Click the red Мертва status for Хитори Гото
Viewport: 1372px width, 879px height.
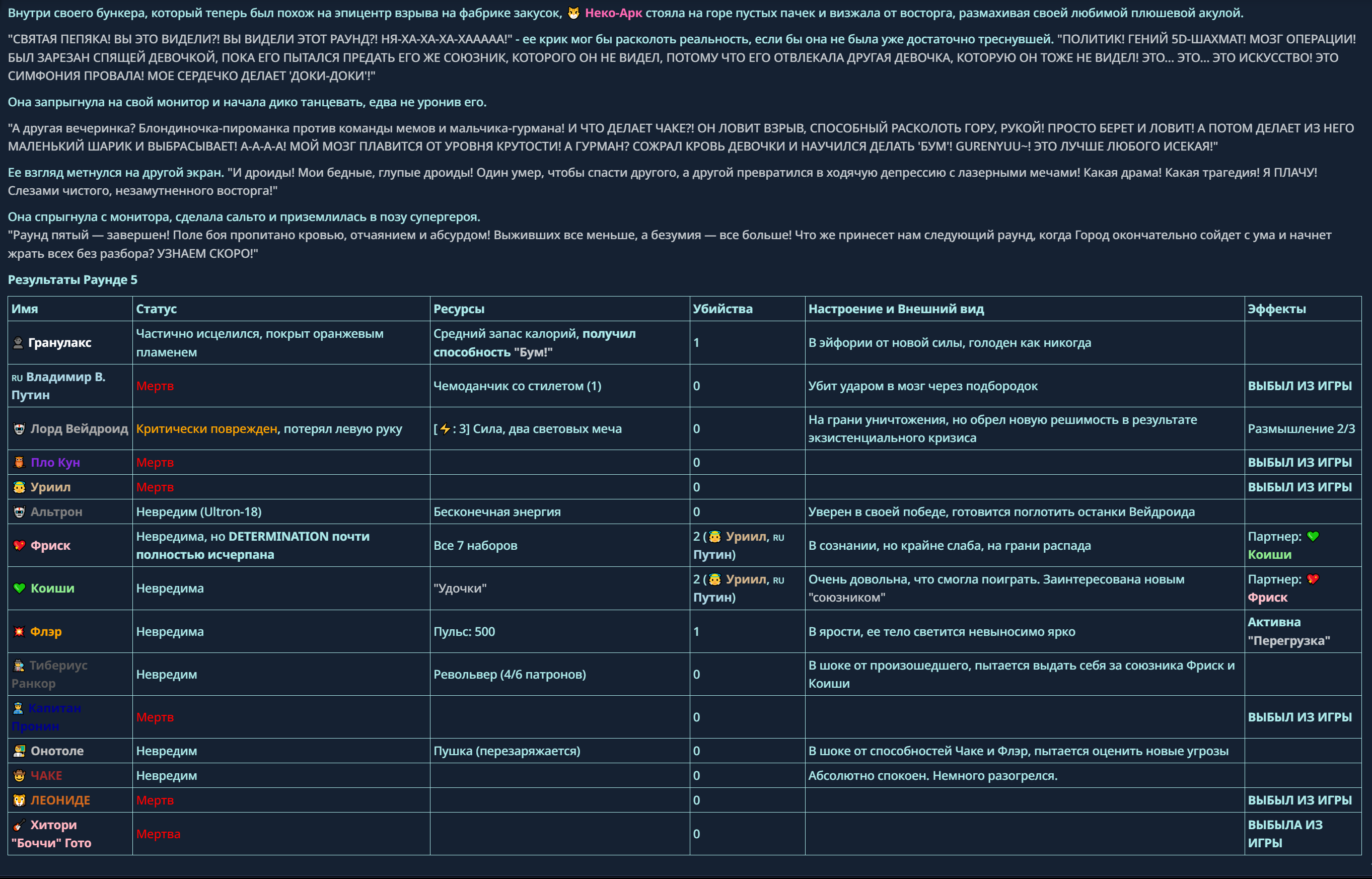[x=158, y=834]
